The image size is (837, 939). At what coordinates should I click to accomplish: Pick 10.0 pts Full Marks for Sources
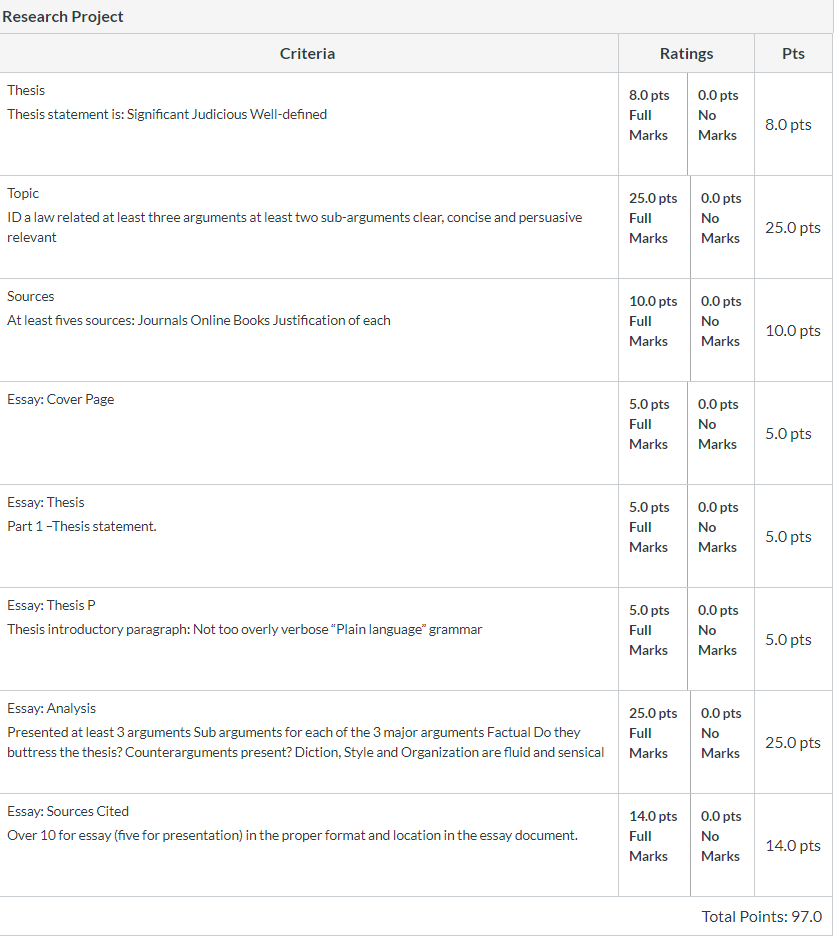[654, 331]
